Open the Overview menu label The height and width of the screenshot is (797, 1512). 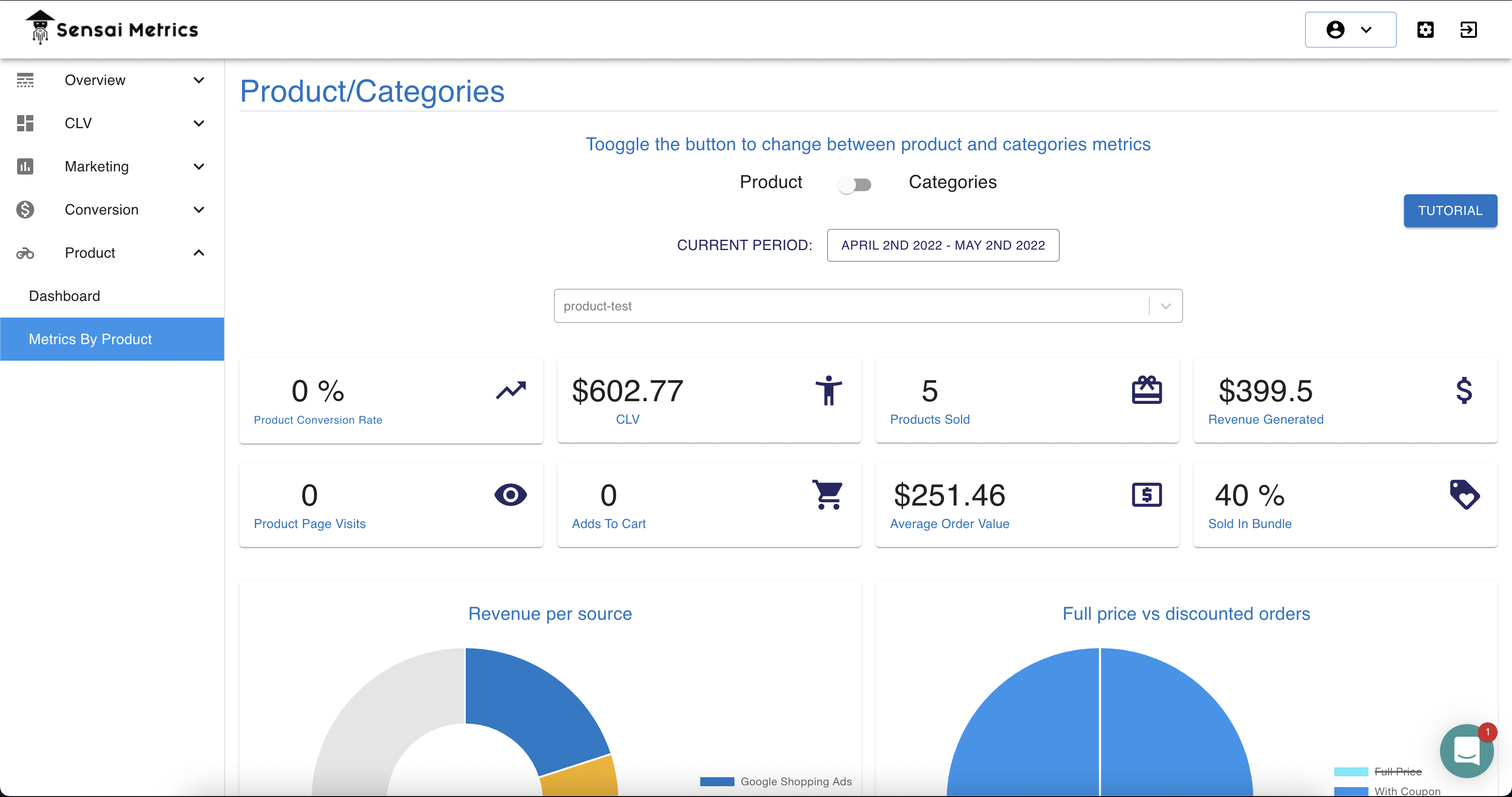click(x=95, y=81)
